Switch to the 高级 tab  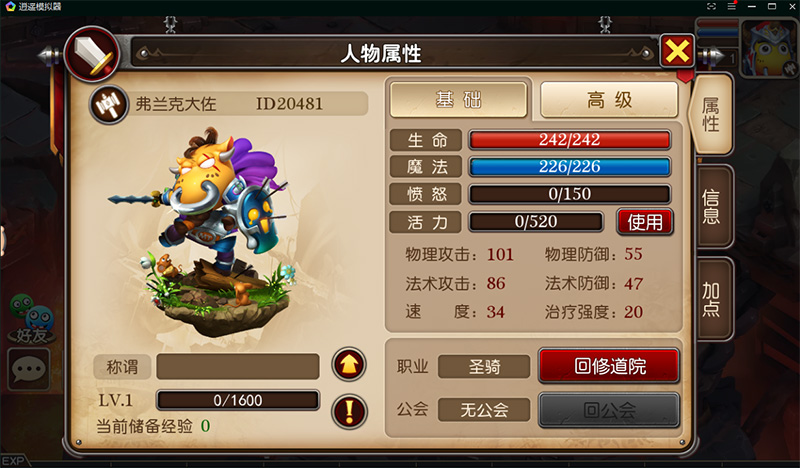609,100
